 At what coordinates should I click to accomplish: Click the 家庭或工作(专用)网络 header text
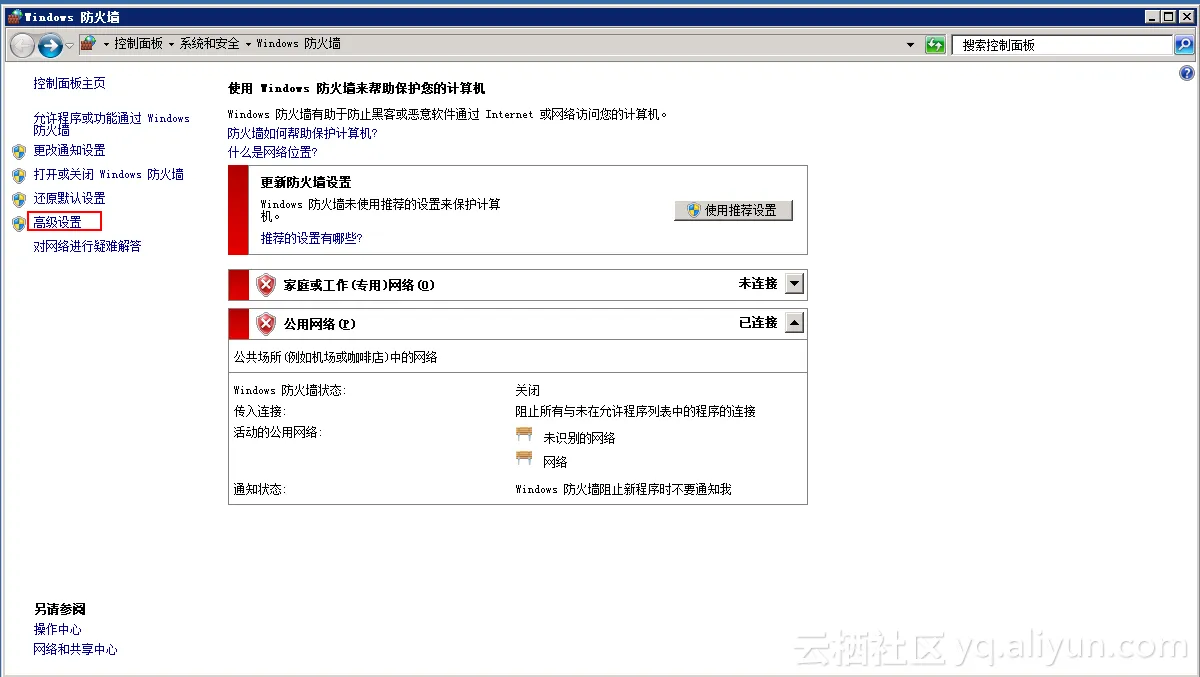point(359,285)
